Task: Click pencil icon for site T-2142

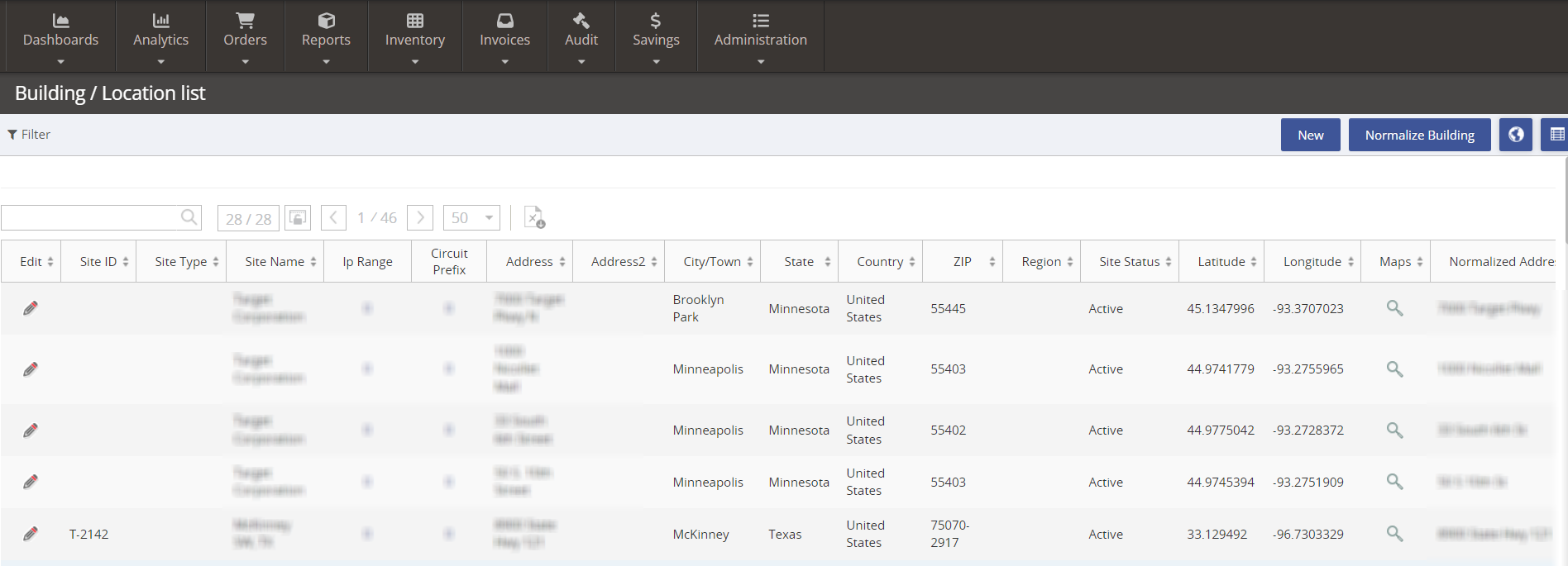Action: click(31, 534)
